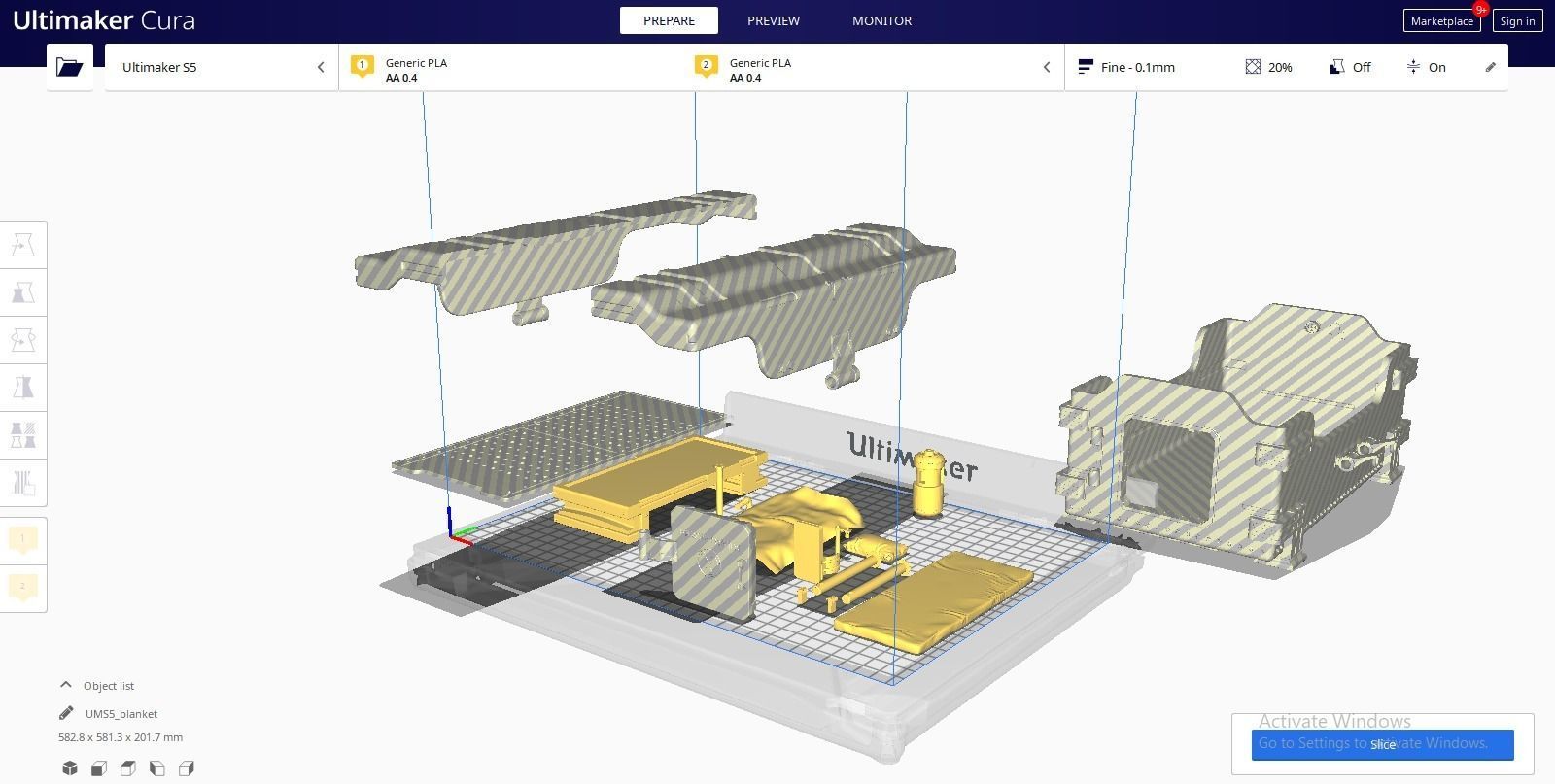
Task: Open the Fine - 0.1mm print settings panel
Action: point(1286,67)
